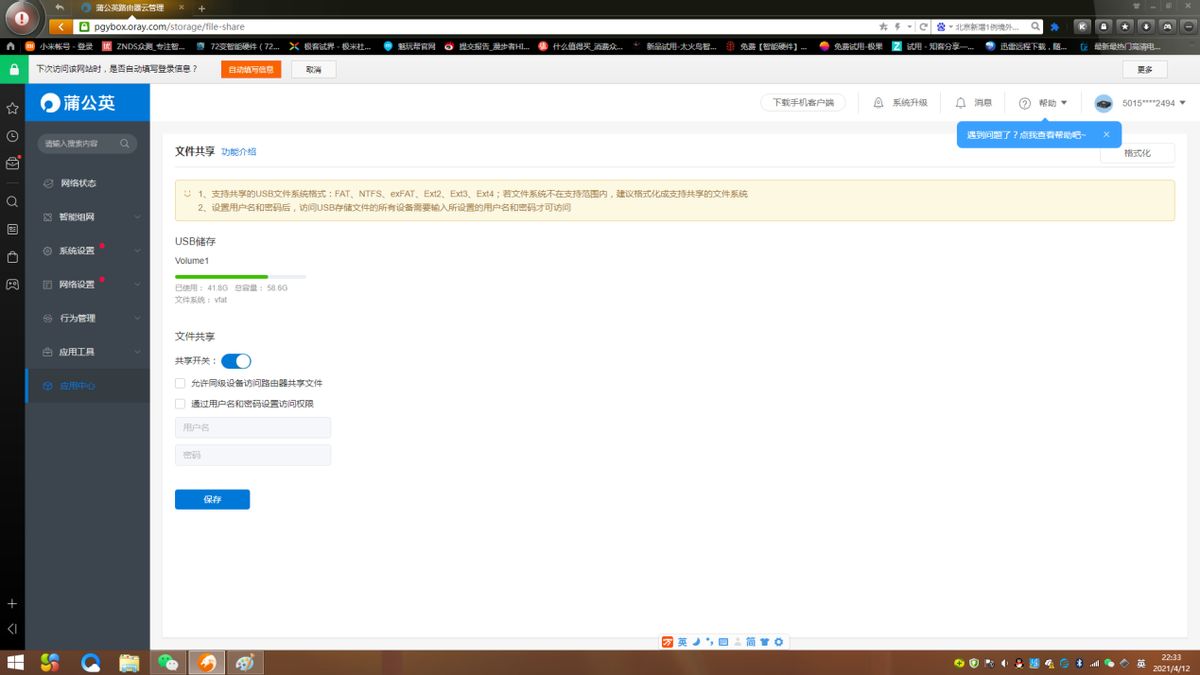
Task: Click the Volume1 storage usage bar
Action: coord(240,276)
